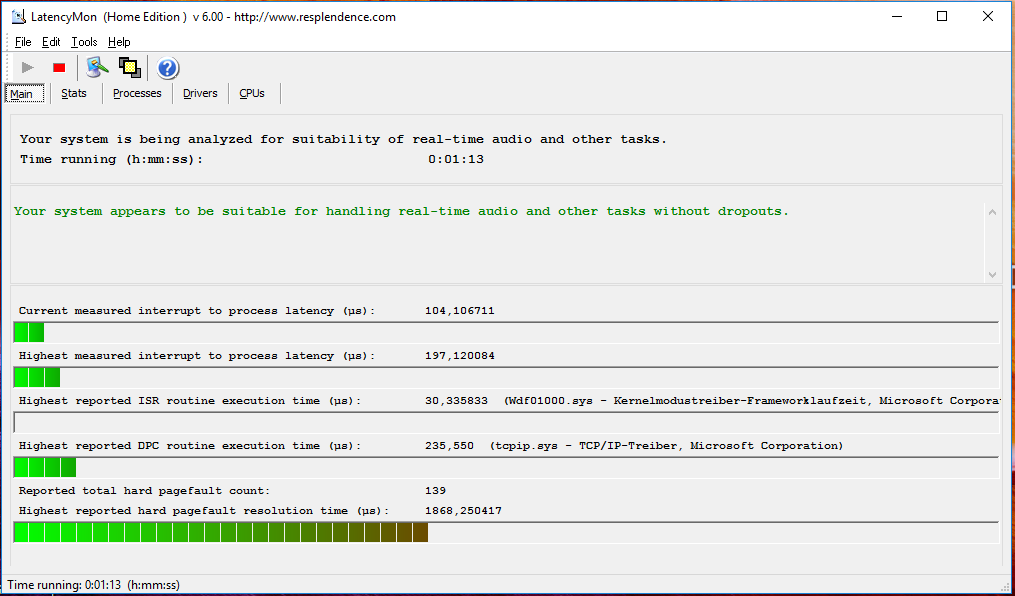This screenshot has height=596, width=1015.
Task: Click the message box scroll-down arrow
Action: pyautogui.click(x=992, y=275)
